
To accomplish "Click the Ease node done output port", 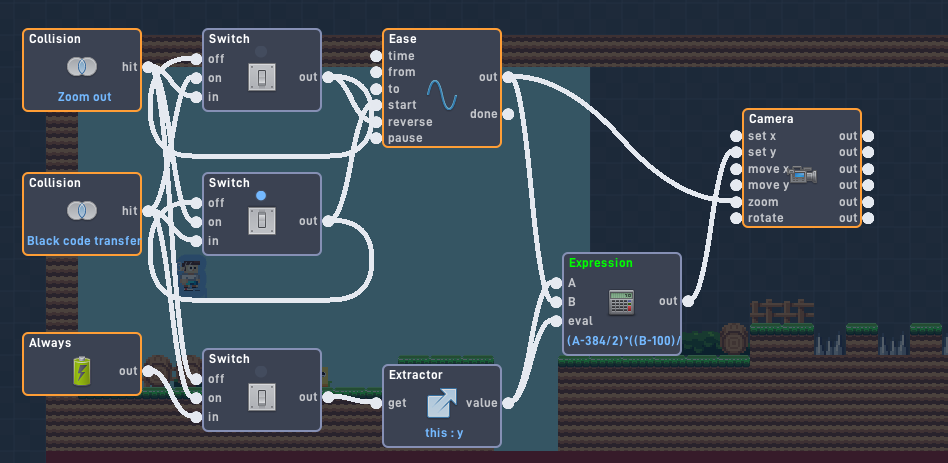I will coord(508,114).
